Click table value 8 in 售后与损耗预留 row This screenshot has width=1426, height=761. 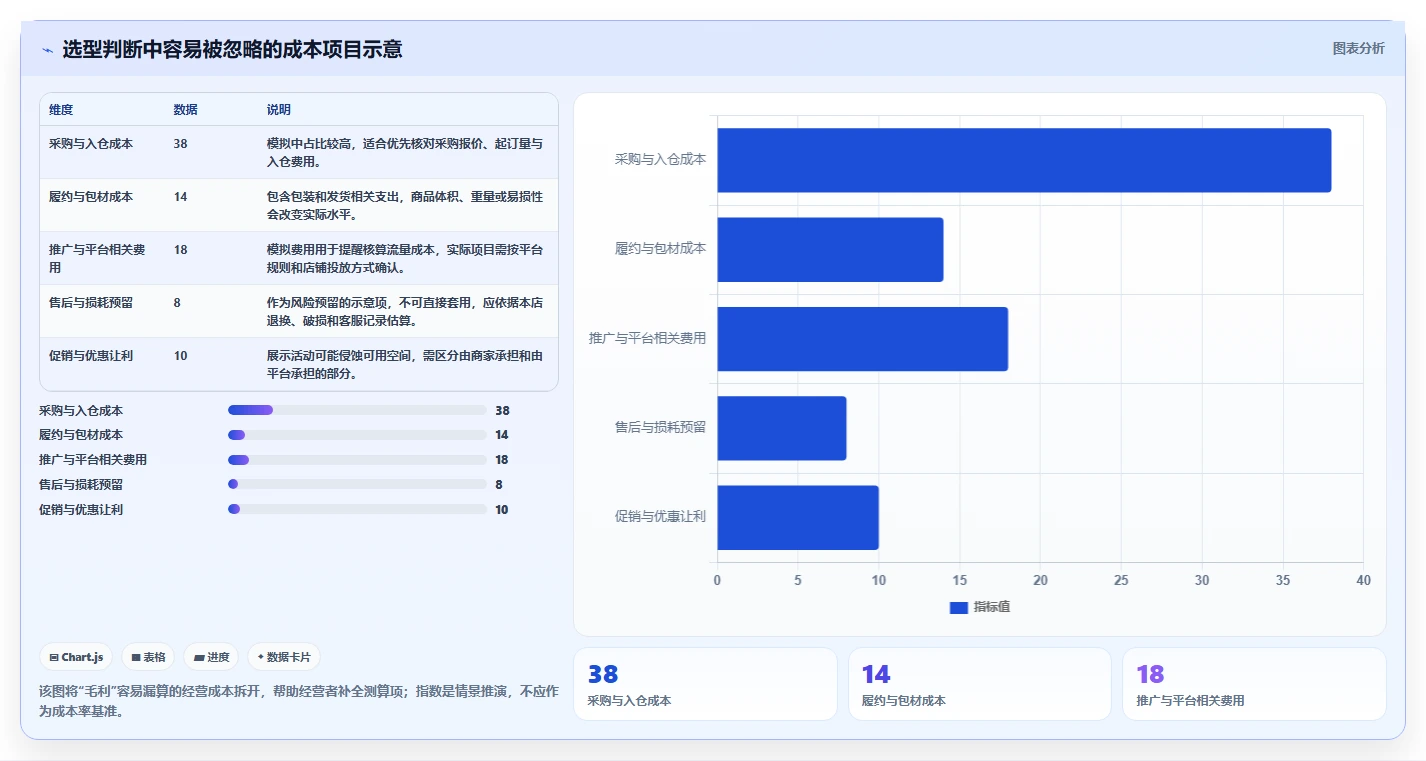coord(177,303)
